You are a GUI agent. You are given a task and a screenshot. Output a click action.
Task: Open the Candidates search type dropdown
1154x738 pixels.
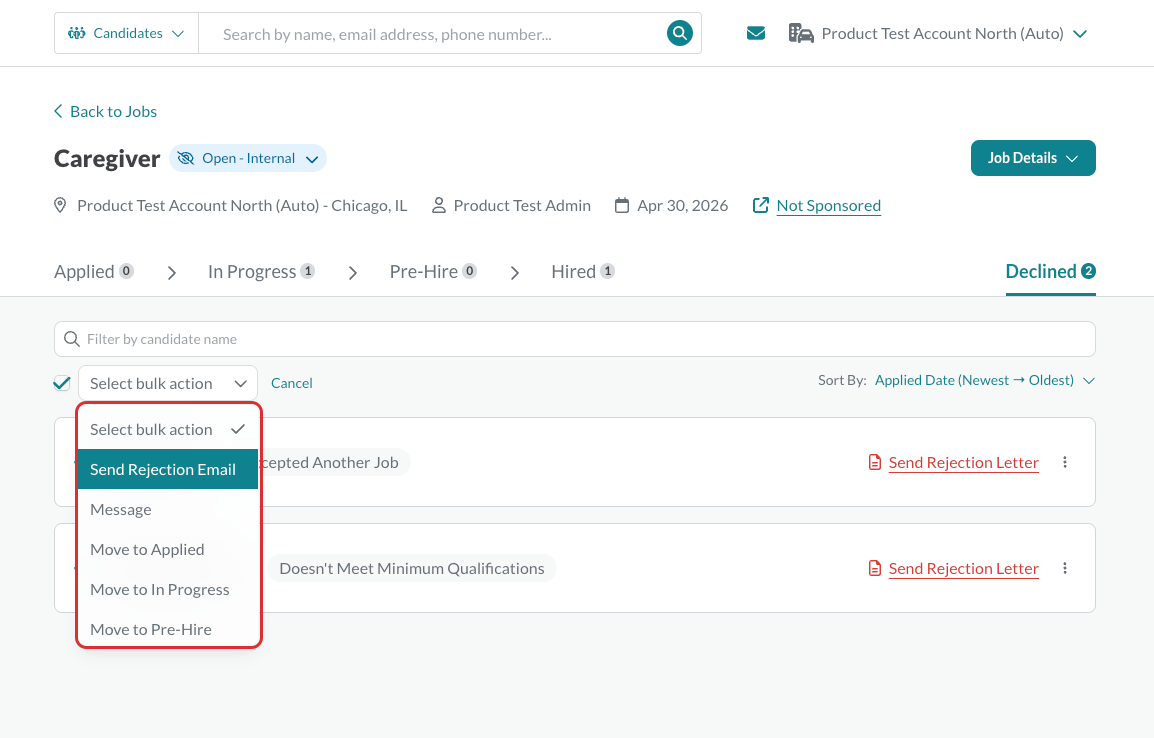click(x=127, y=33)
